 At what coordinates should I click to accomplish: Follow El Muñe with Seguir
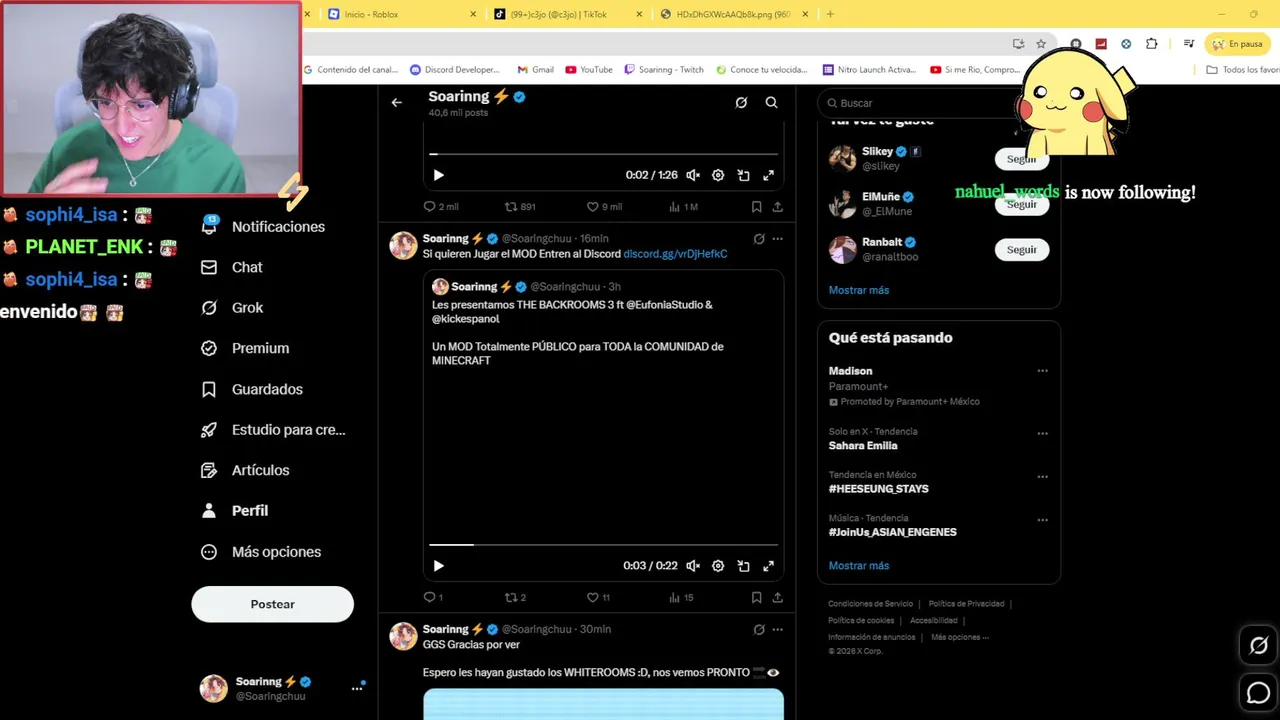[x=1022, y=204]
